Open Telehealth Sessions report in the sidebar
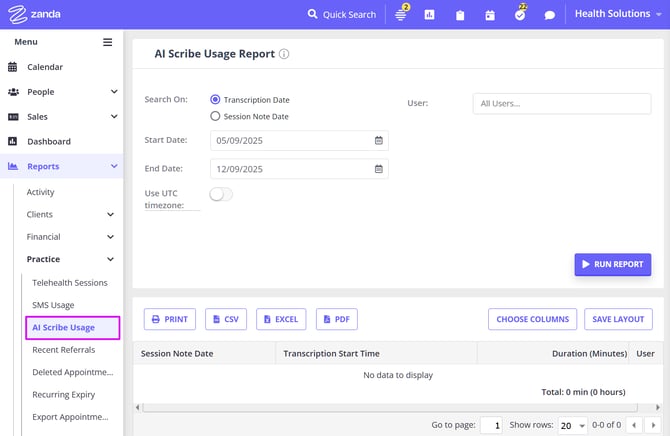The width and height of the screenshot is (670, 436). click(x=70, y=283)
